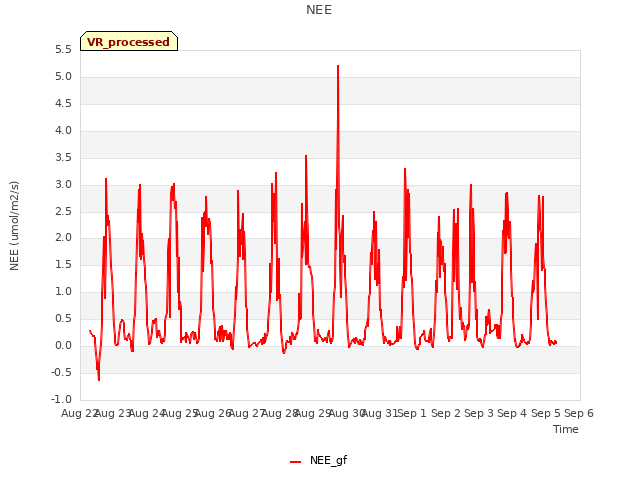Click the VR_processed annotation label
The width and height of the screenshot is (640, 480).
[x=129, y=41]
